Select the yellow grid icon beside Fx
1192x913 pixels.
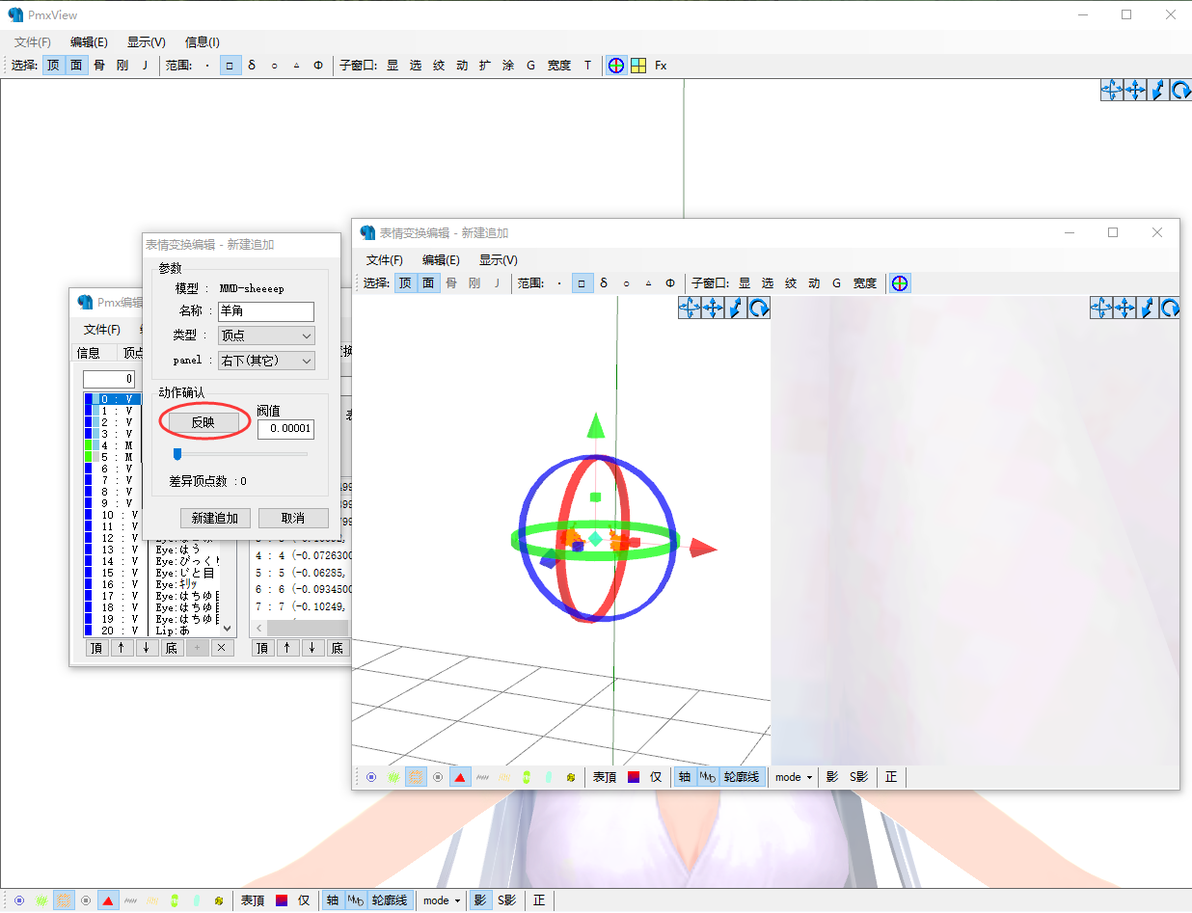[x=639, y=65]
